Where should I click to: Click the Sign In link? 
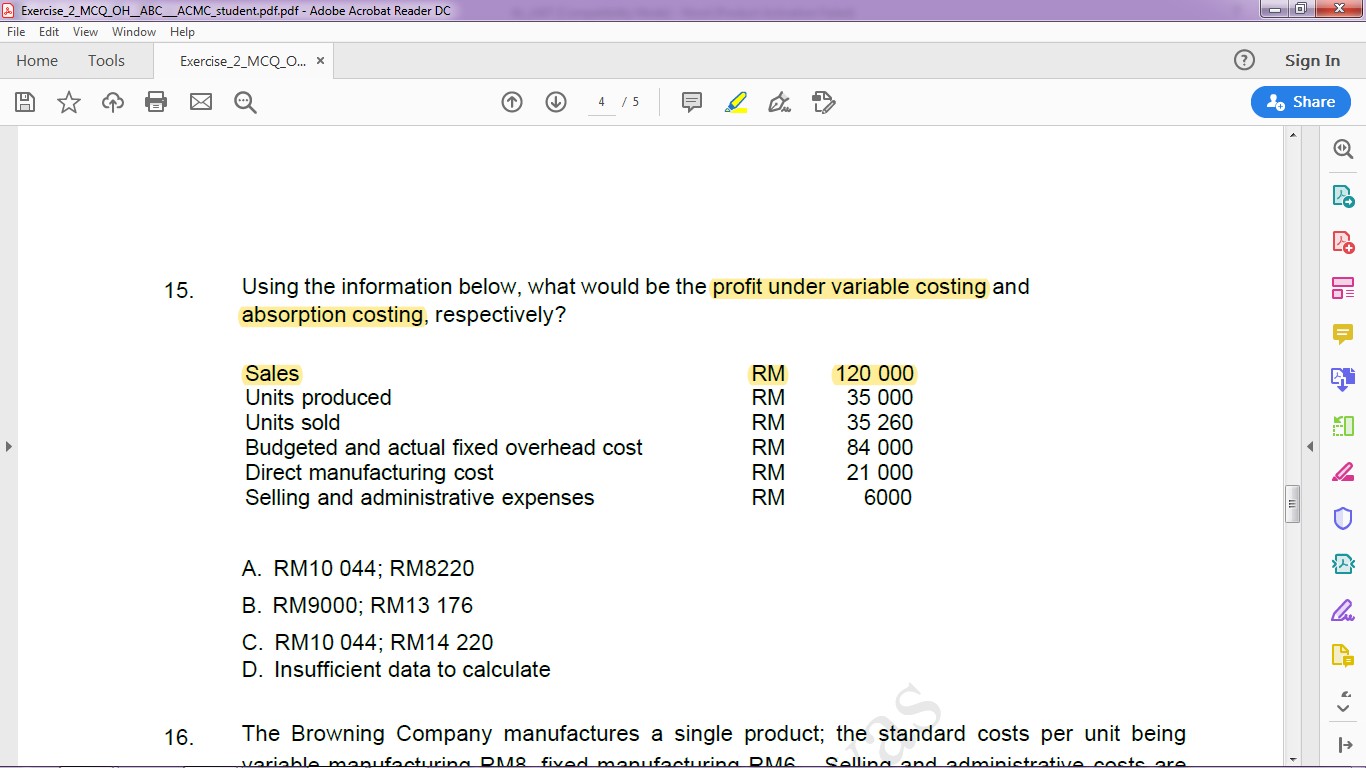point(1312,60)
